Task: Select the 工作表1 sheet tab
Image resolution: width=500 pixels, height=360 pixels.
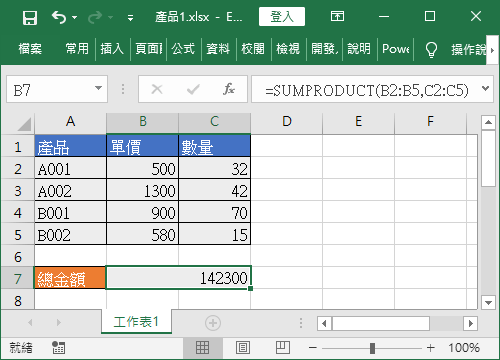Action: pos(136,322)
